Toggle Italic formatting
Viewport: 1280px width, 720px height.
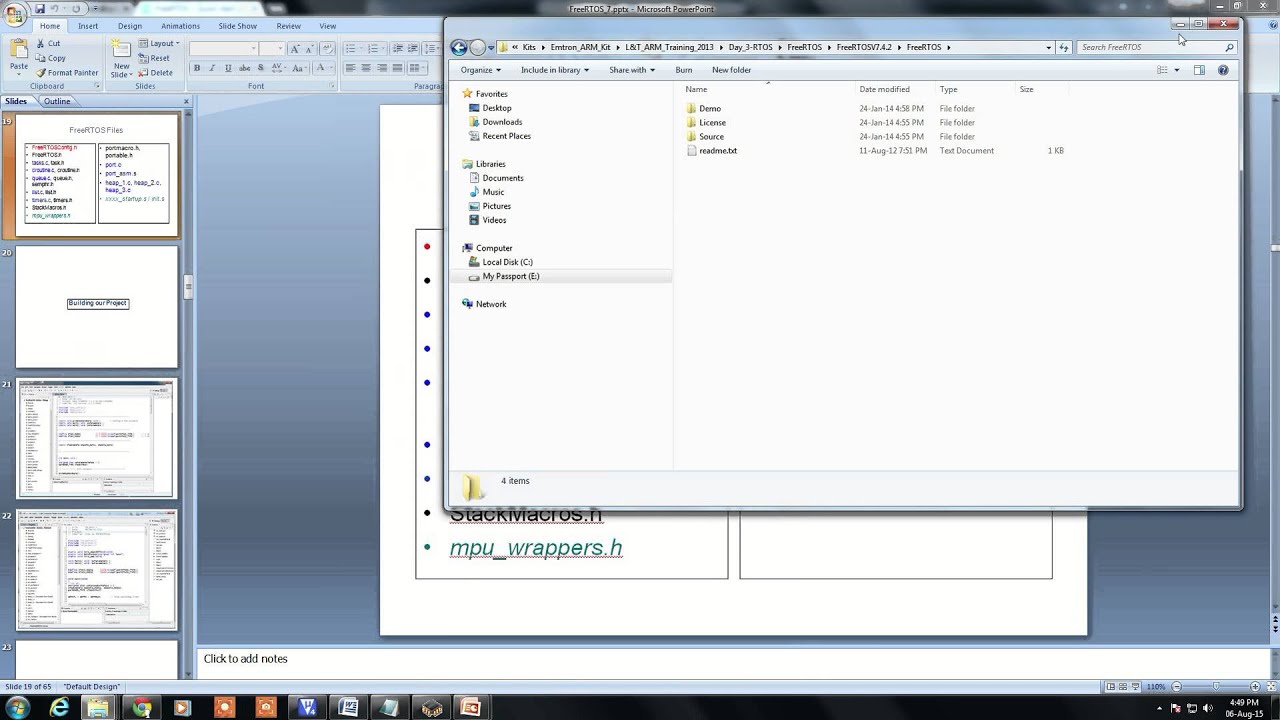212,68
